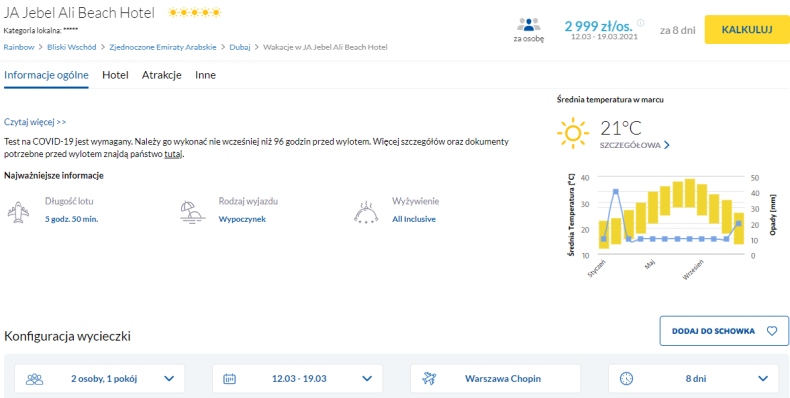The width and height of the screenshot is (790, 398).
Task: Click the price info circle icon
Action: [640, 23]
